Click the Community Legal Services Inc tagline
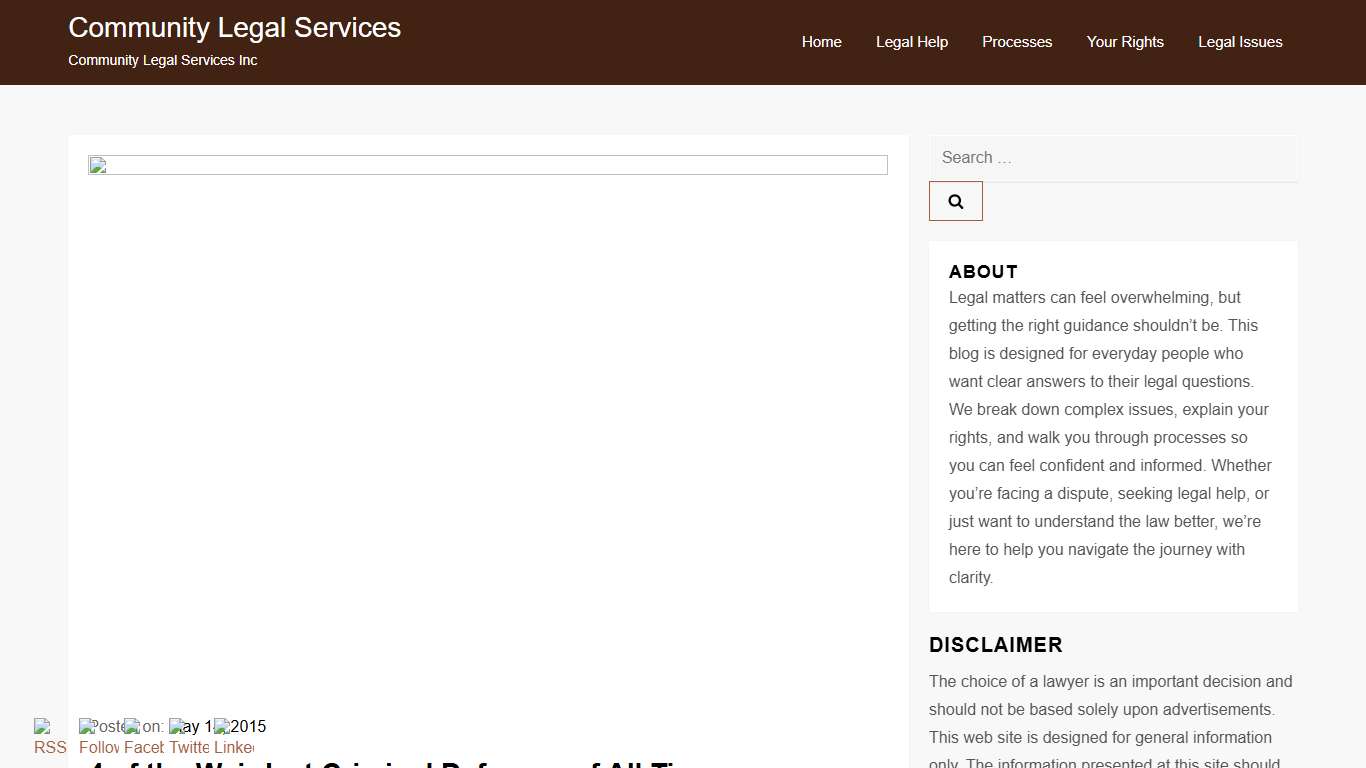This screenshot has height=768, width=1366. pyautogui.click(x=163, y=60)
